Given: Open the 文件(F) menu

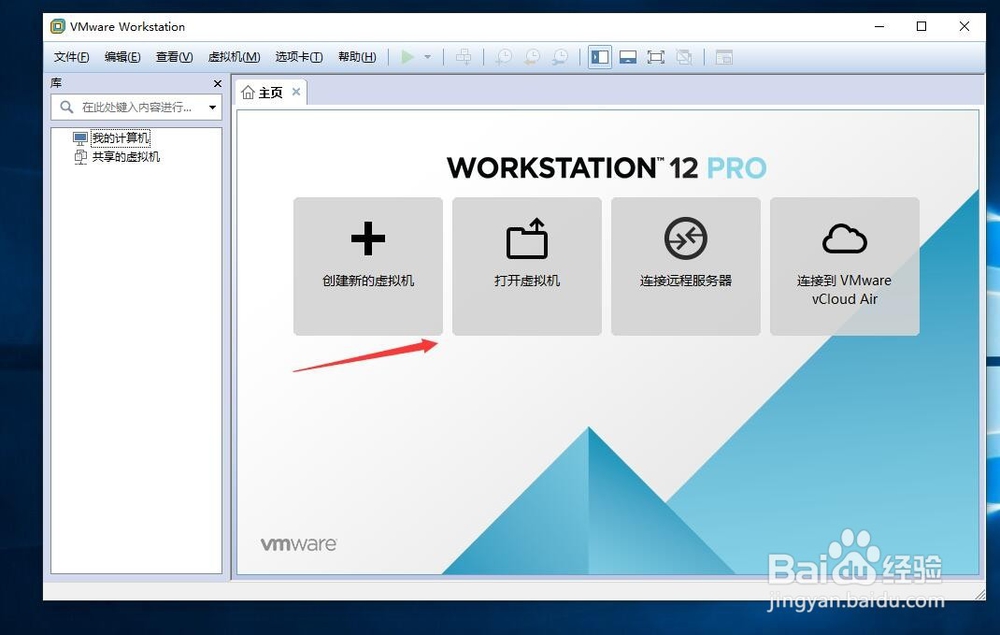Looking at the screenshot, I should point(71,57).
